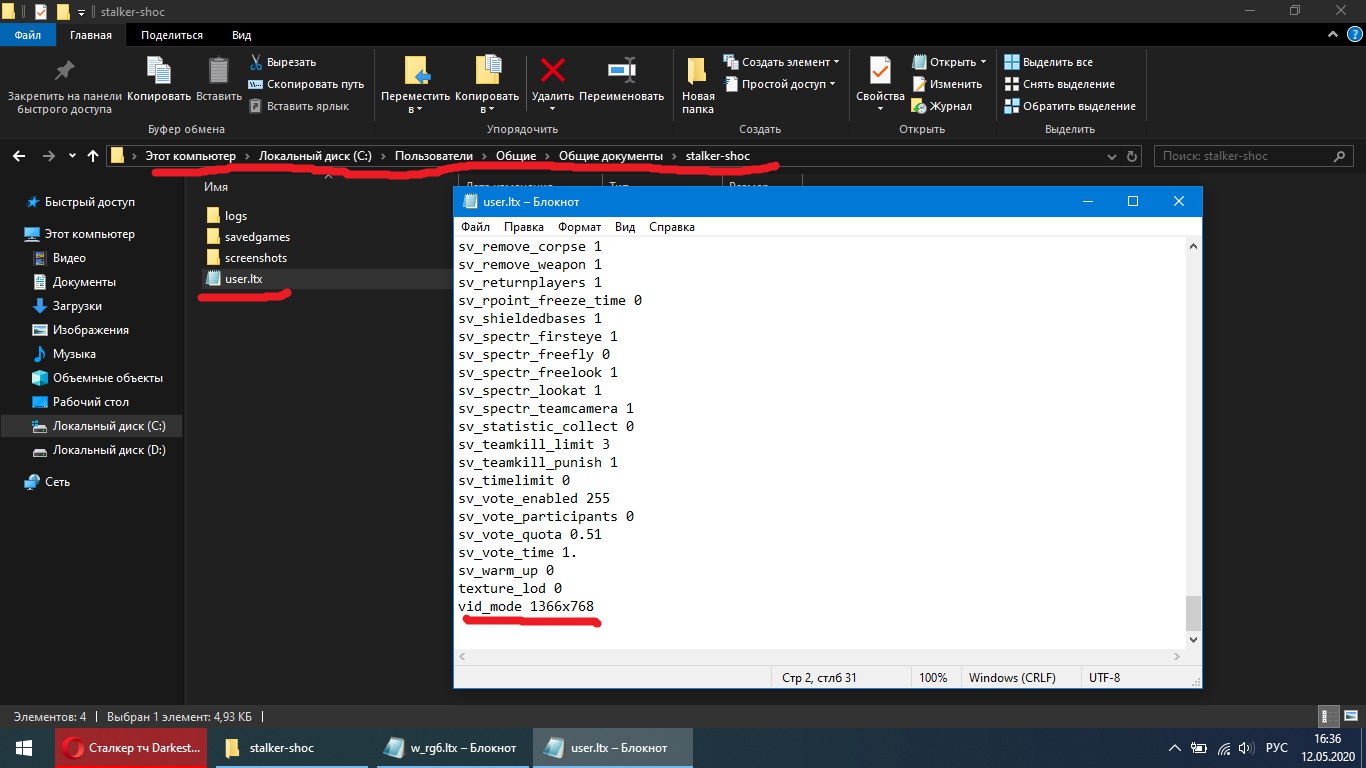Switch to w_rg6.ltx Notepad on taskbar
The height and width of the screenshot is (768, 1366).
452,748
